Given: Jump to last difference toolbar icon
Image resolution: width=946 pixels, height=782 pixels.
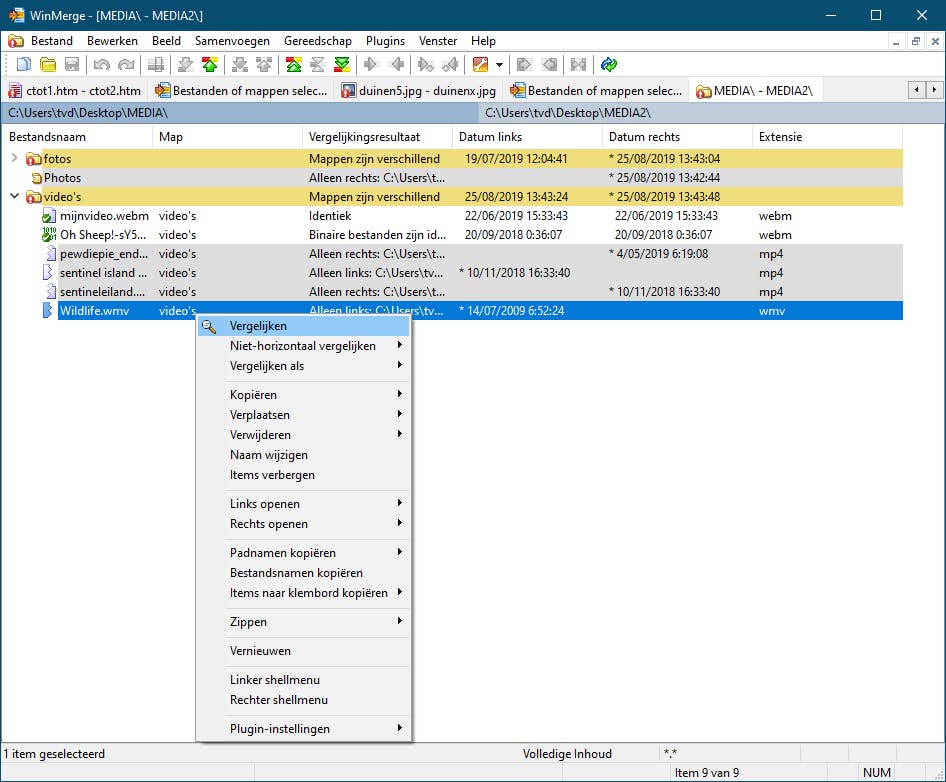Looking at the screenshot, I should (x=342, y=65).
